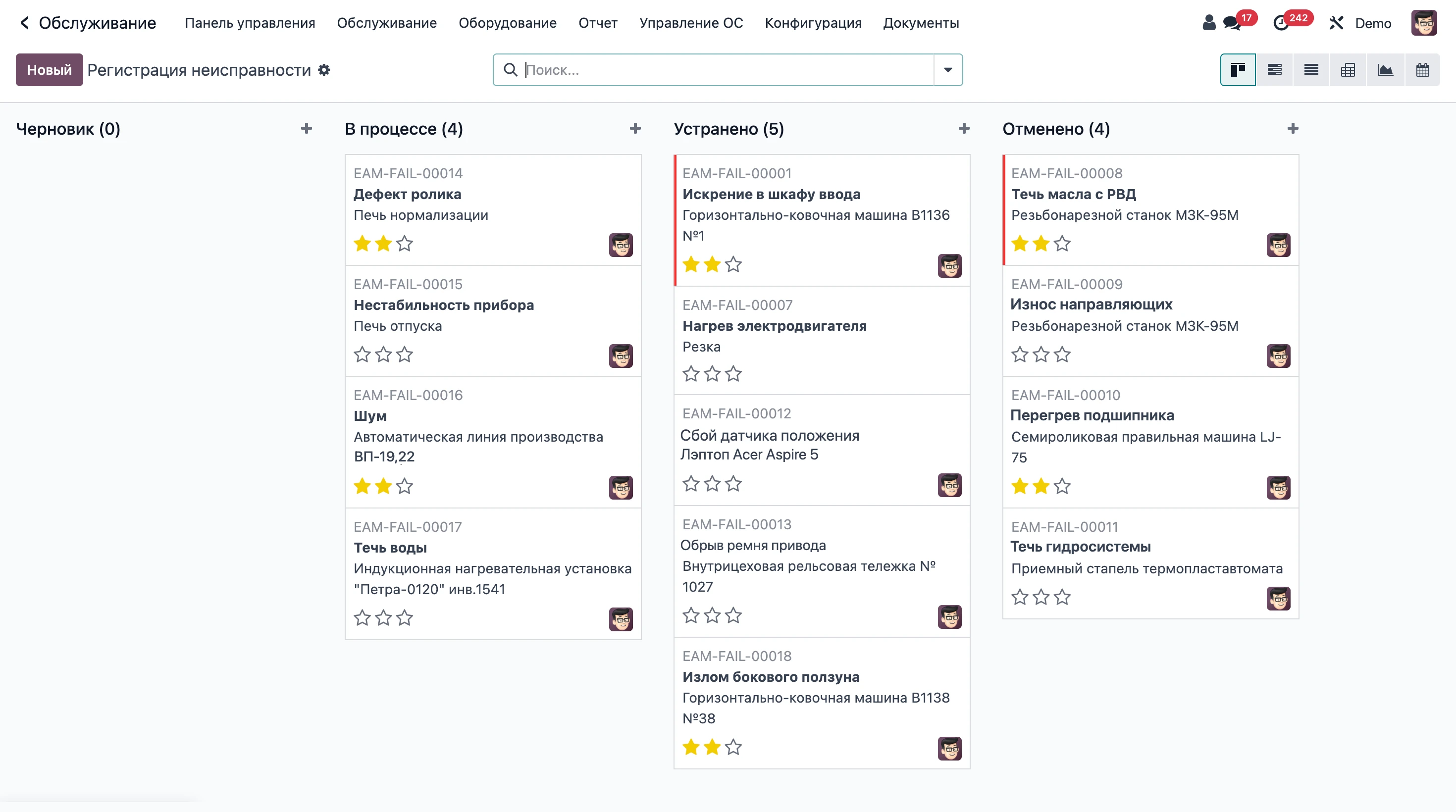Switch to the pivot table view
The width and height of the screenshot is (1456, 812).
click(x=1348, y=70)
